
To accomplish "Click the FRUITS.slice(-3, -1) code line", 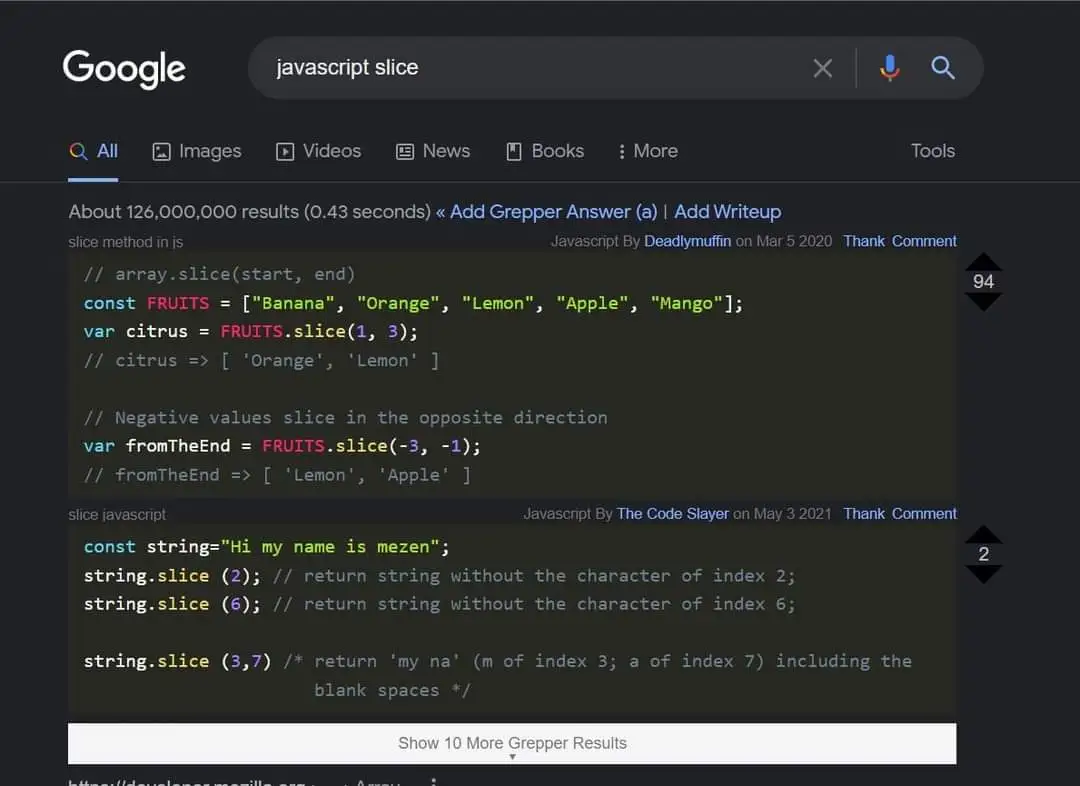I will click(282, 446).
